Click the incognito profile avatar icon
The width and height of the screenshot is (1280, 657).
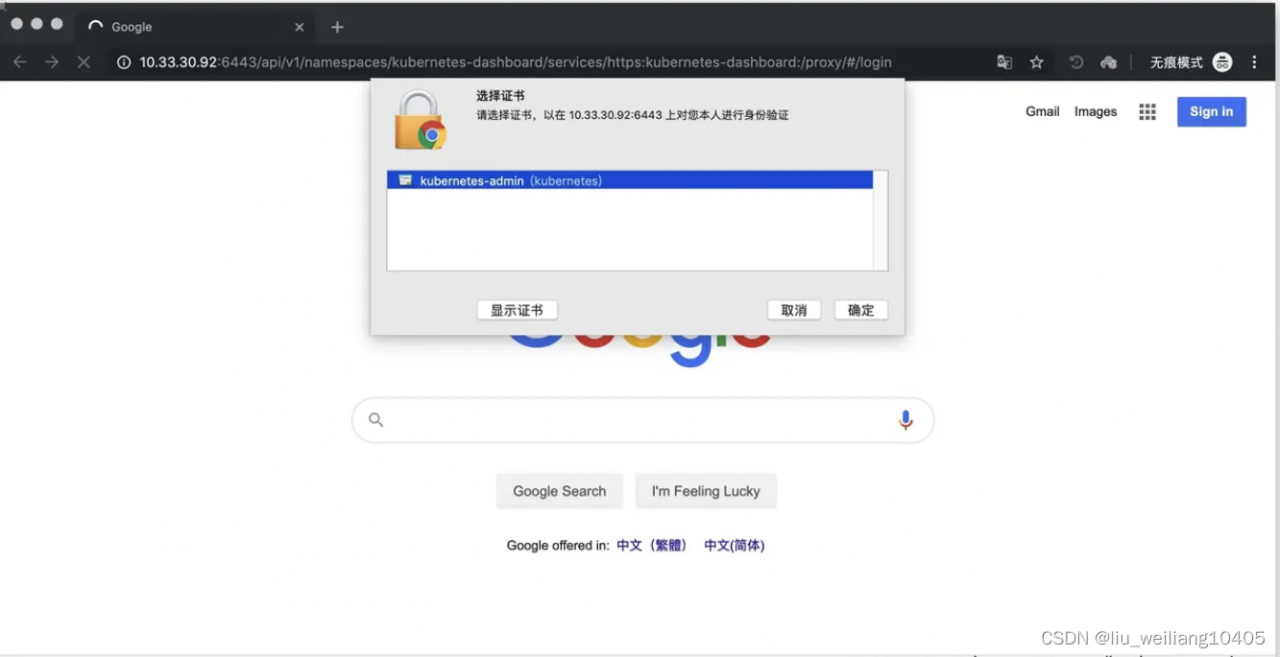(x=1222, y=62)
